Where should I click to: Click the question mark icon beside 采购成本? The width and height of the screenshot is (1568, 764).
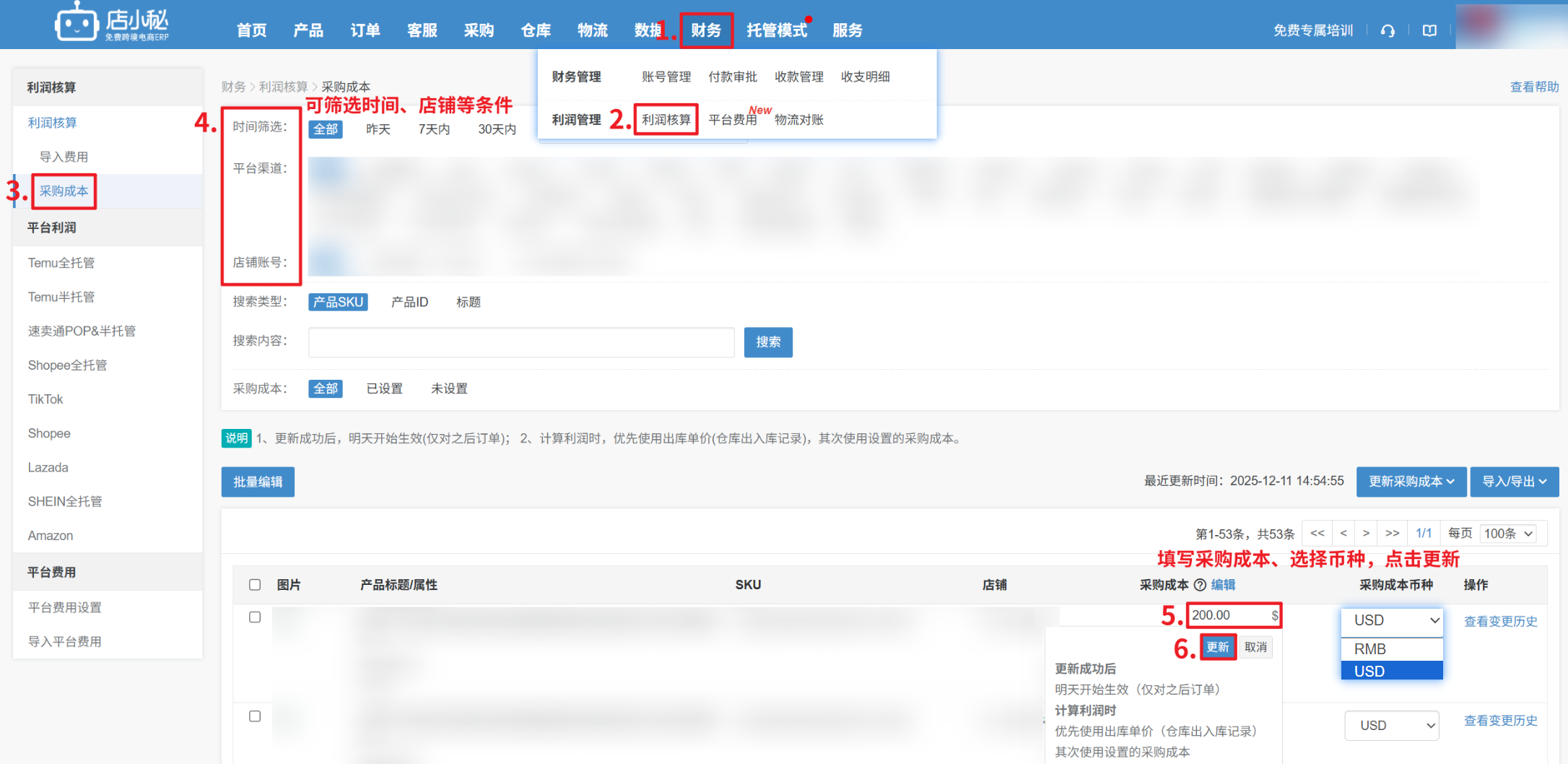1200,585
